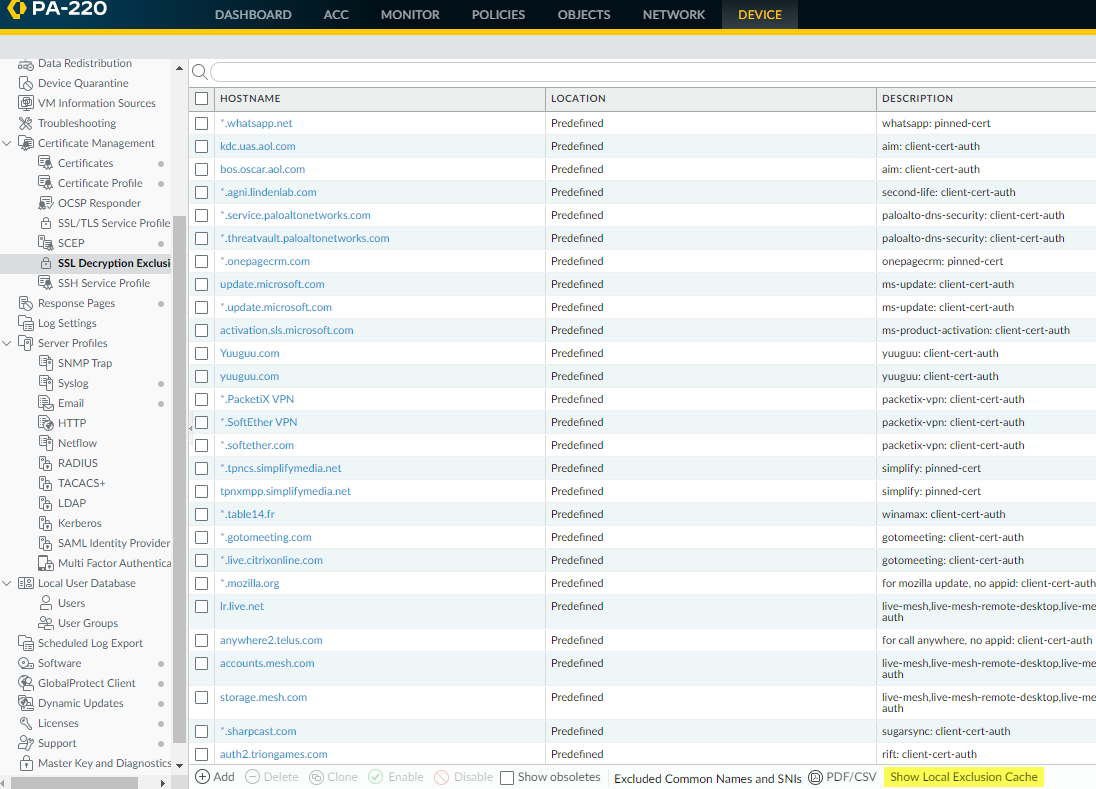Screen dimensions: 1096x789
Task: Click the Device Quarantine icon
Action: [x=26, y=83]
